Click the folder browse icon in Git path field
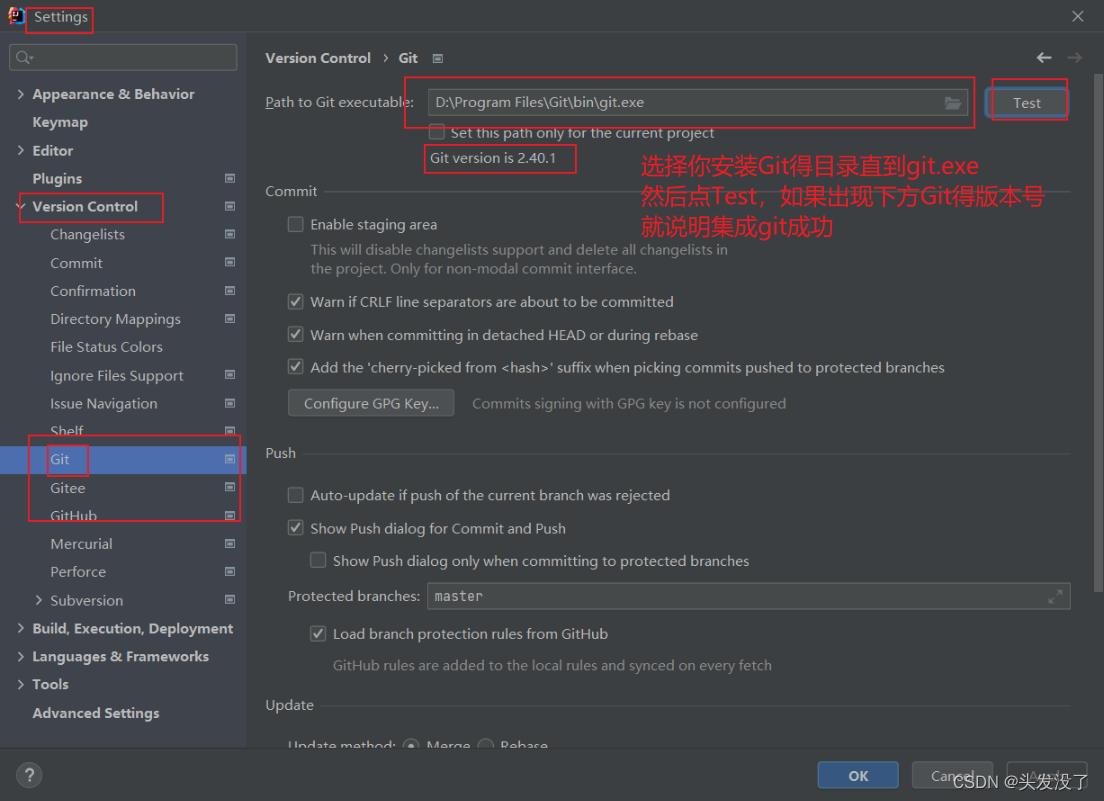This screenshot has height=801, width=1104. tap(952, 103)
